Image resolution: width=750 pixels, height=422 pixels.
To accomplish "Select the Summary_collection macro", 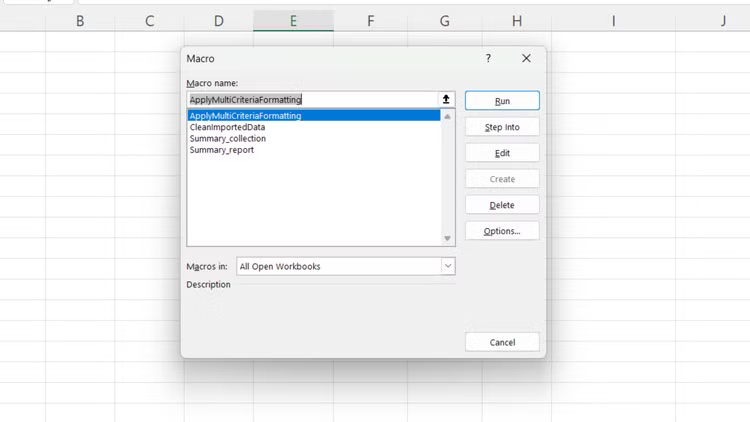I will click(314, 139).
